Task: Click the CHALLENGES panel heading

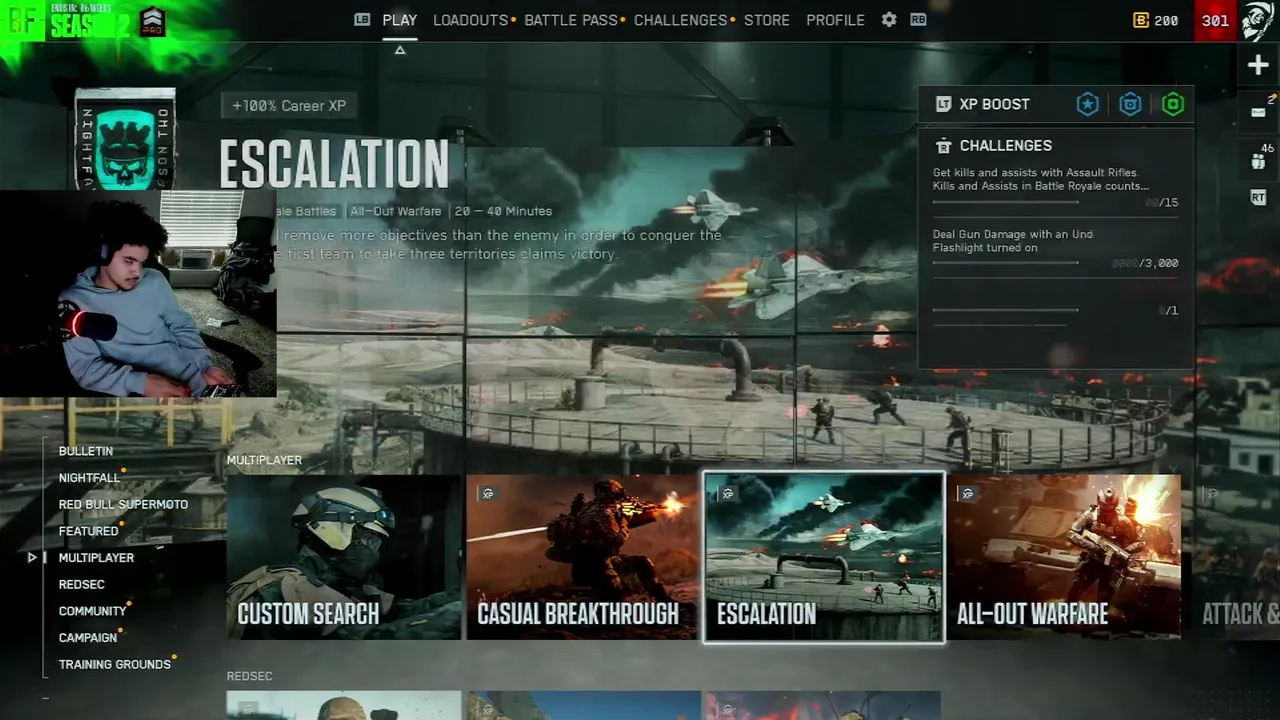Action: tap(1006, 146)
